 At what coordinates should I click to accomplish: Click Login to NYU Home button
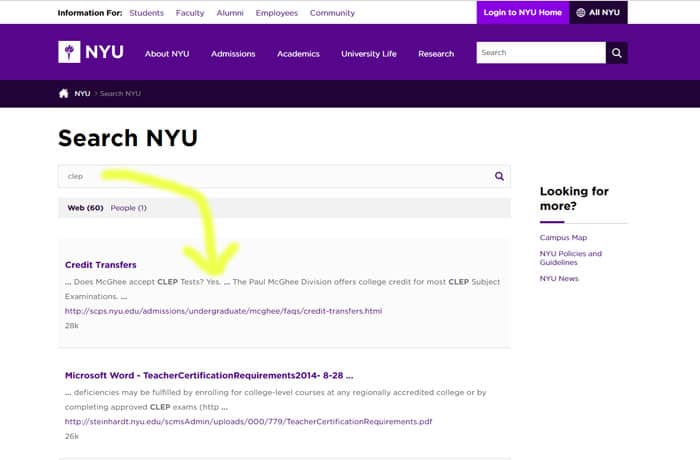coord(523,13)
